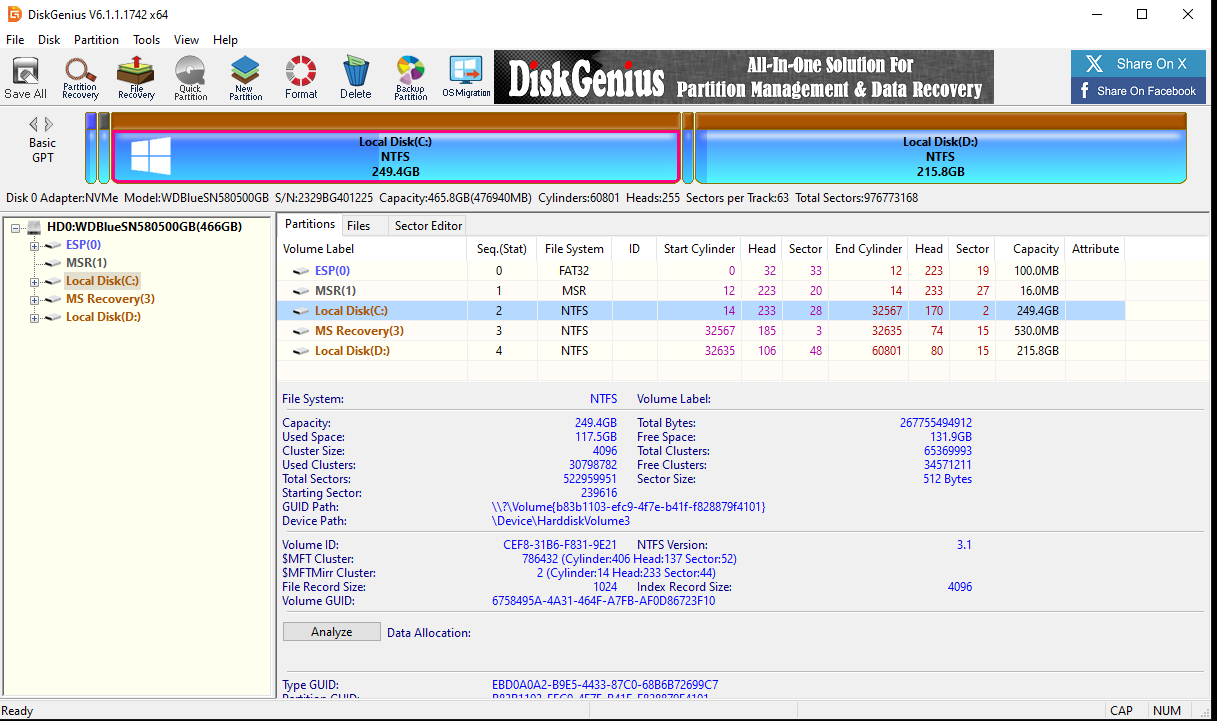
Task: Click the Save All icon
Action: click(25, 77)
